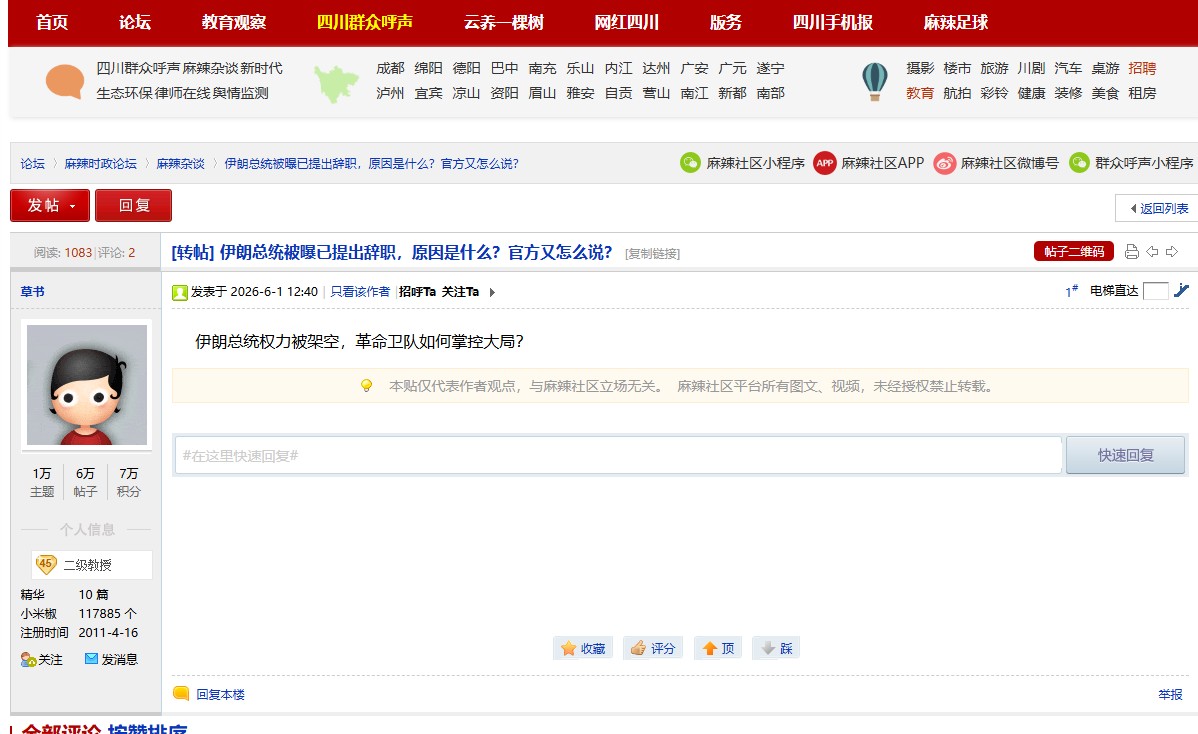Click the 收藏 star button
This screenshot has height=734, width=1198.
click(583, 648)
